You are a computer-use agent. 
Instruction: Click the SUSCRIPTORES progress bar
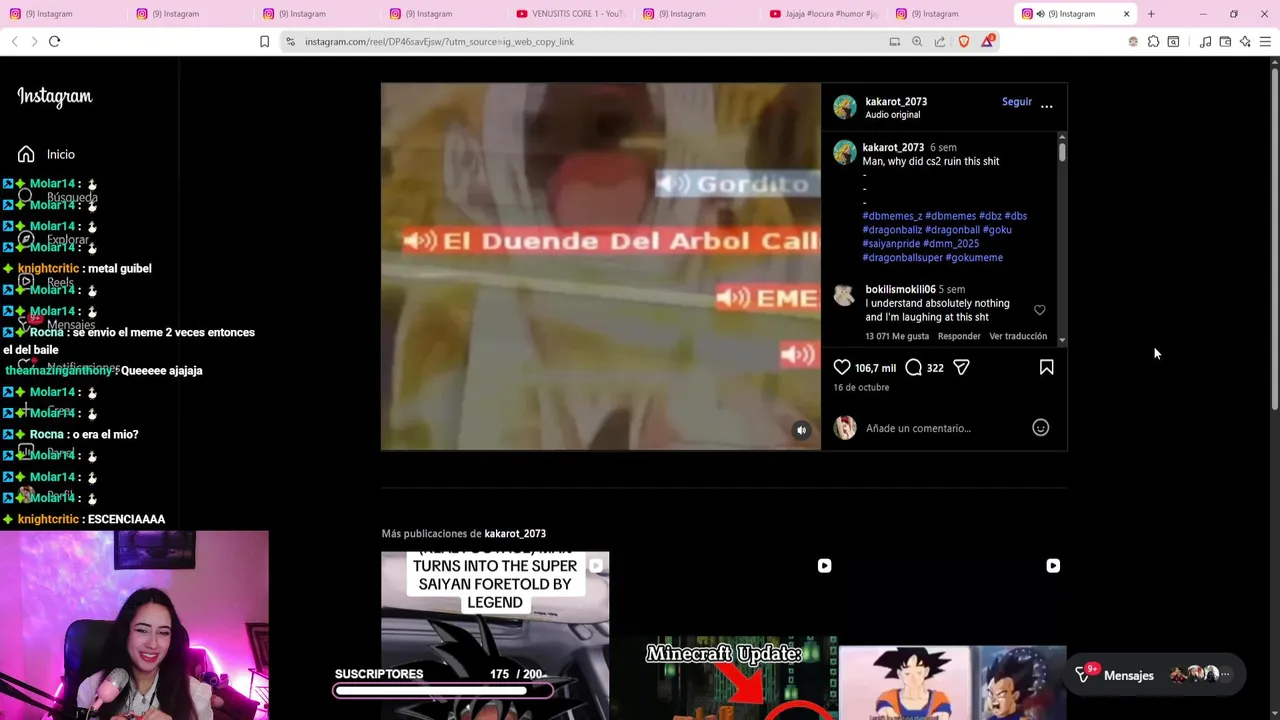pyautogui.click(x=442, y=690)
